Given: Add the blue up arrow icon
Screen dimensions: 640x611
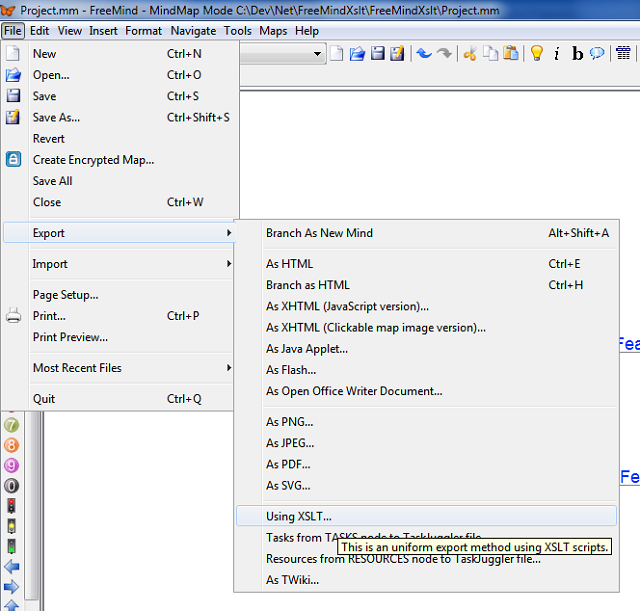Looking at the screenshot, I should (11, 606).
